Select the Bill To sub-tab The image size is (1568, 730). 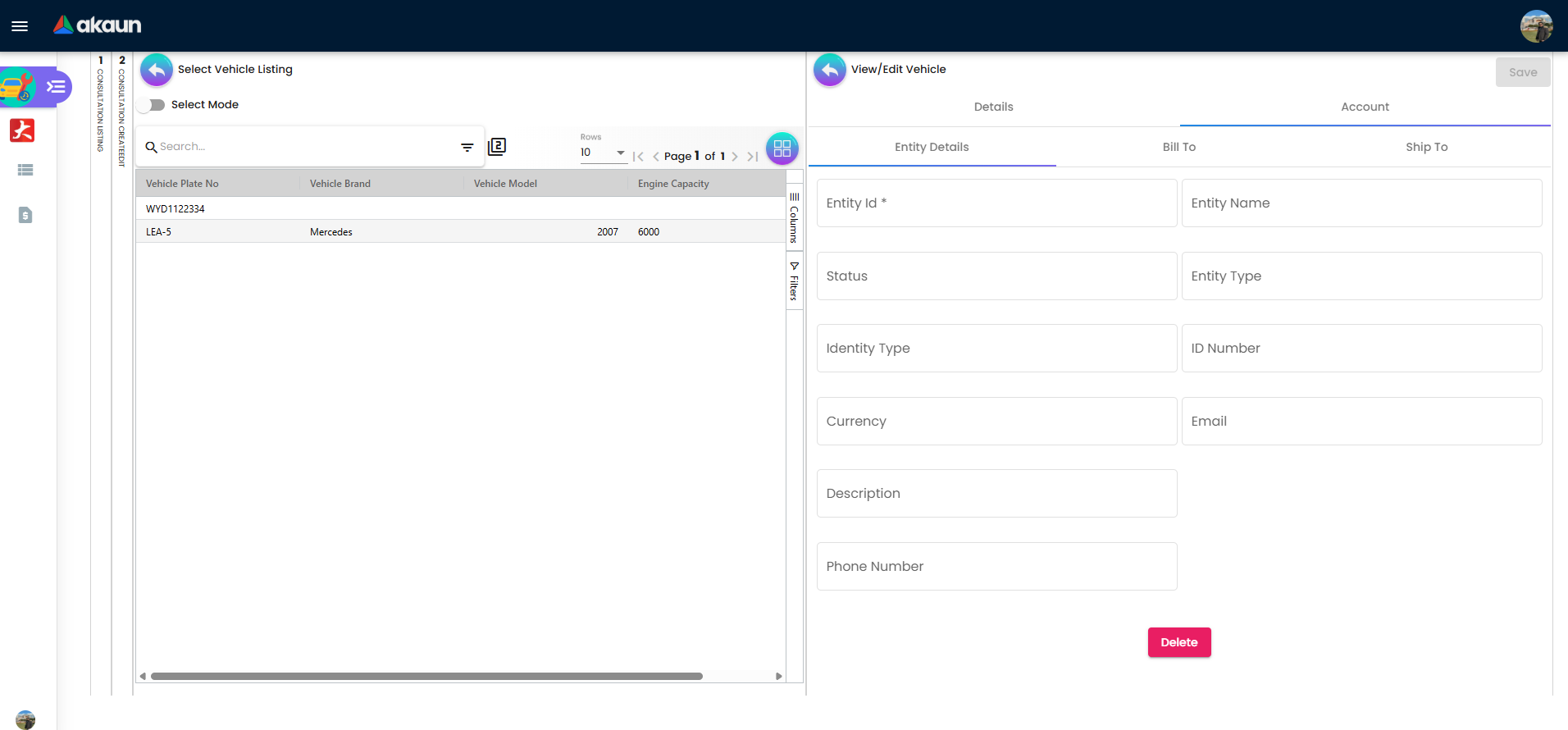point(1179,147)
